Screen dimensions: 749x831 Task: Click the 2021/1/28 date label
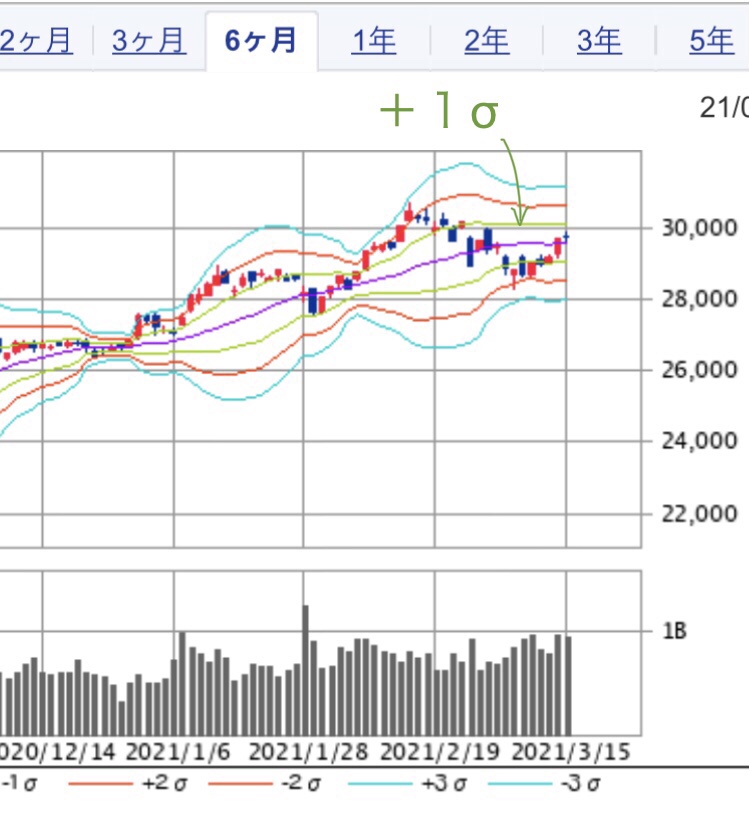click(x=308, y=752)
